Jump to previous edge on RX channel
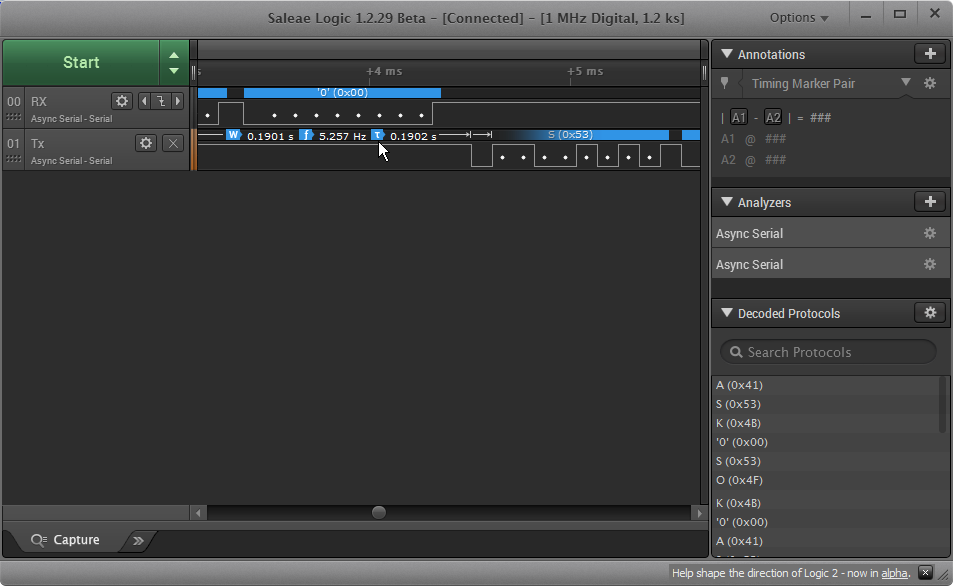Screen dimensions: 953x586 click(144, 101)
